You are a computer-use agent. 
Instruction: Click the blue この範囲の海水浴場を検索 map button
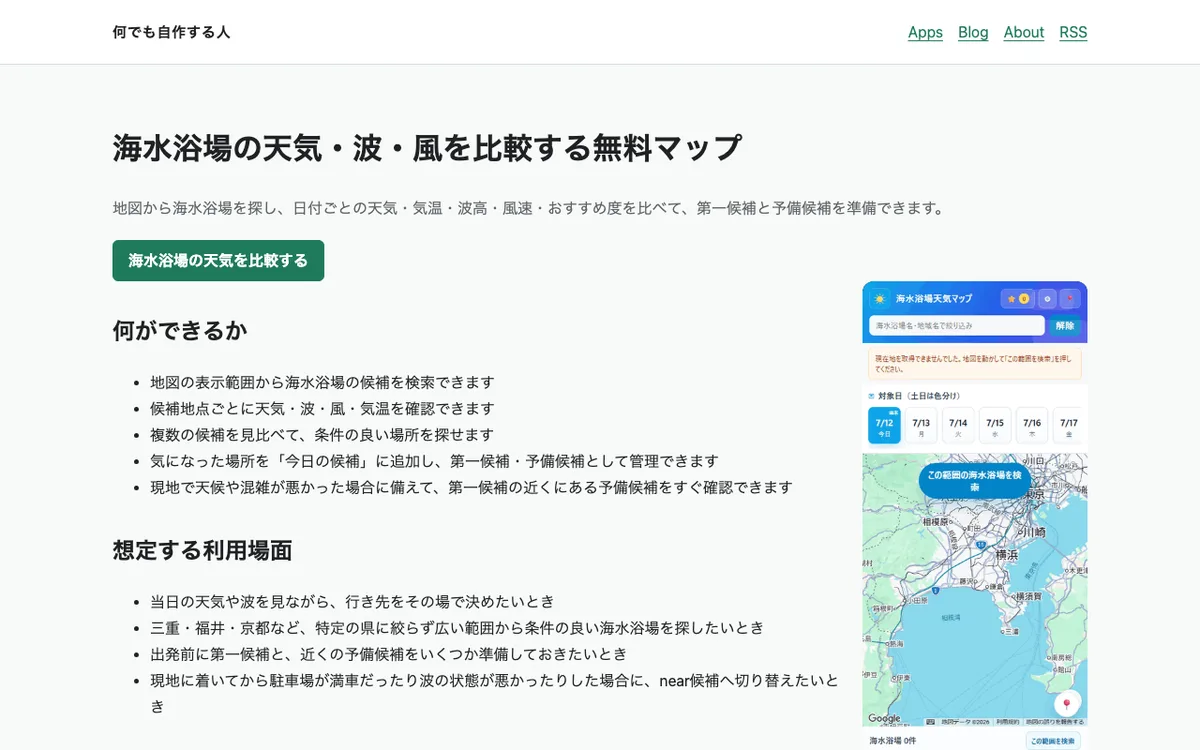coord(975,481)
